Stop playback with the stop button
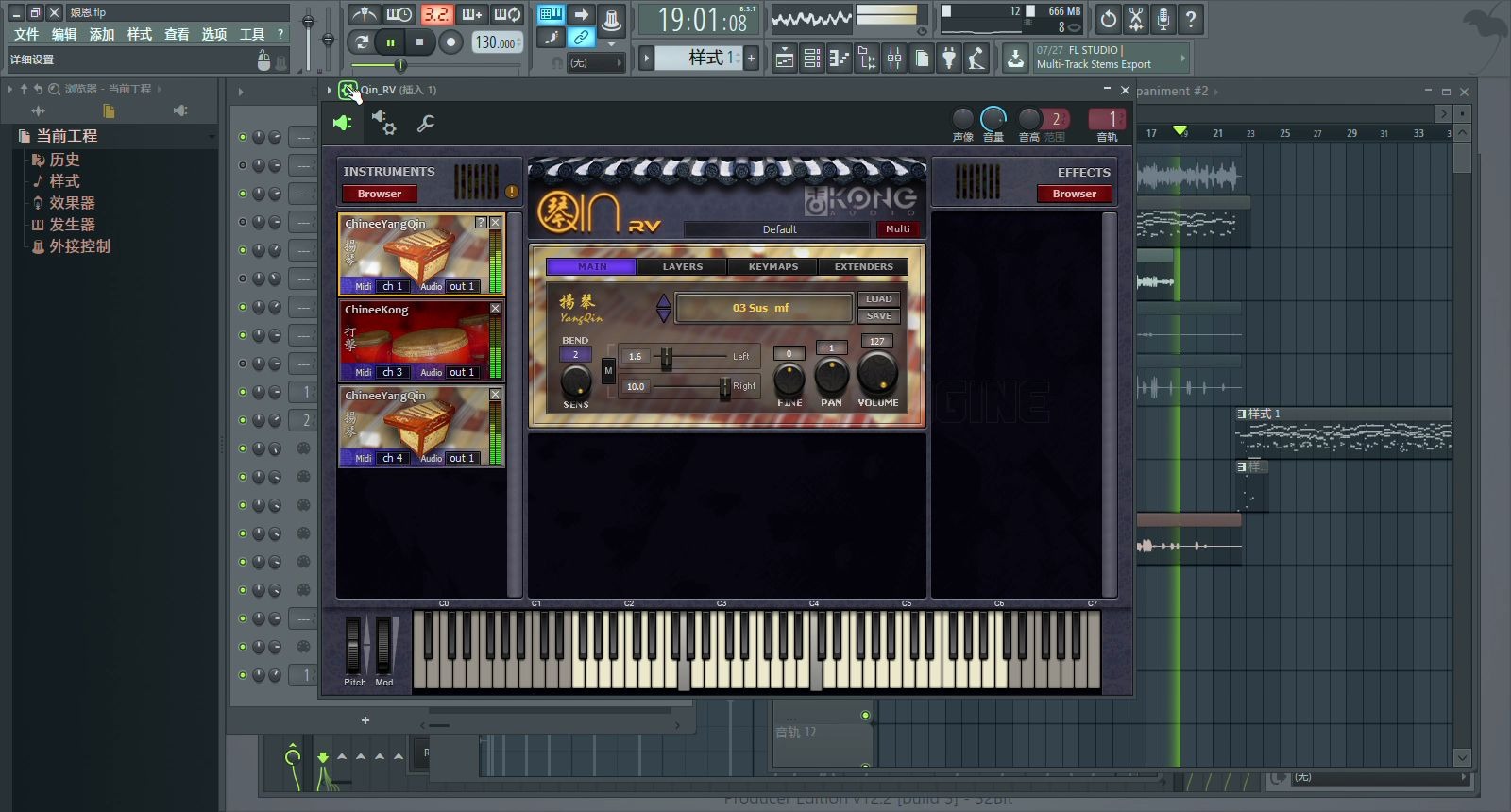The height and width of the screenshot is (812, 1511). pyautogui.click(x=419, y=42)
